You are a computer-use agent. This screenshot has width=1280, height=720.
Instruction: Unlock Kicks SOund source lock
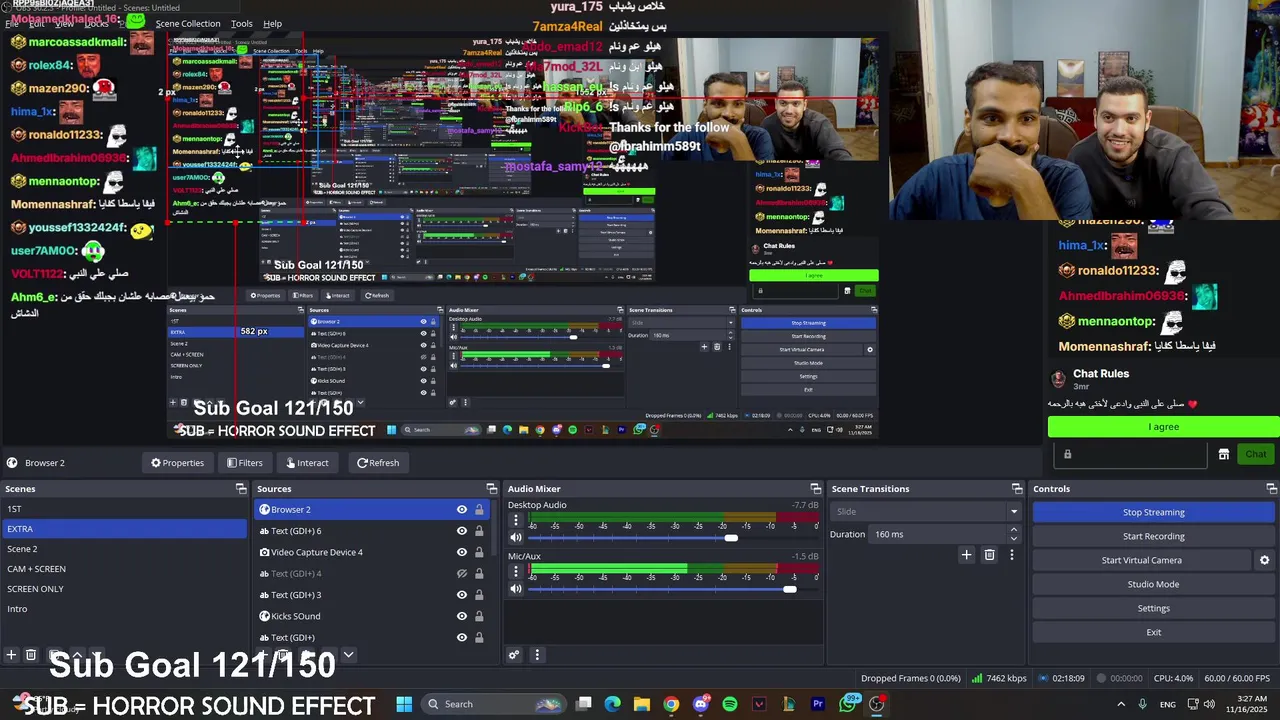pos(479,616)
